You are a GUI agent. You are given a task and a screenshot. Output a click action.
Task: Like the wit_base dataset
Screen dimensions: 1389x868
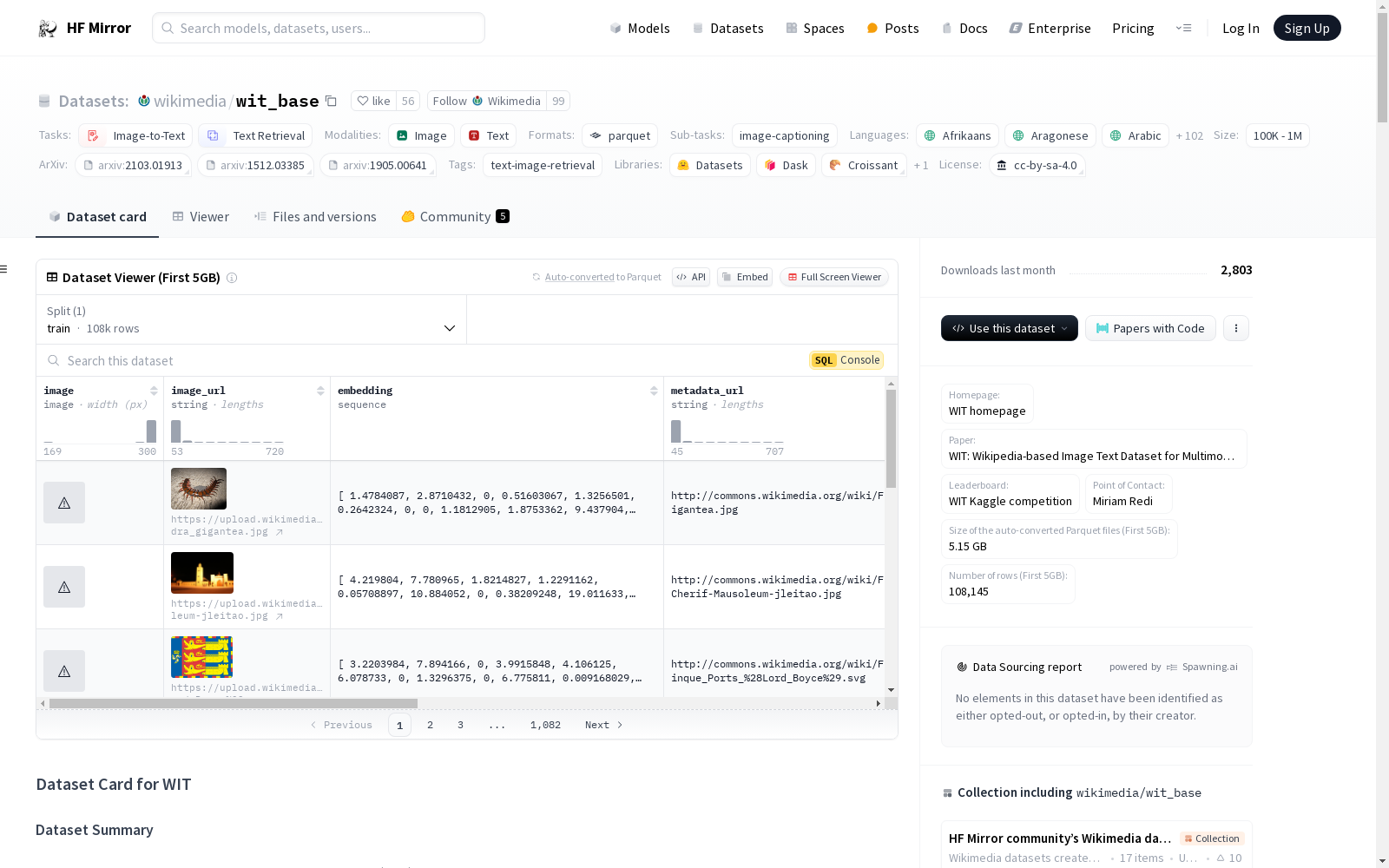[374, 101]
